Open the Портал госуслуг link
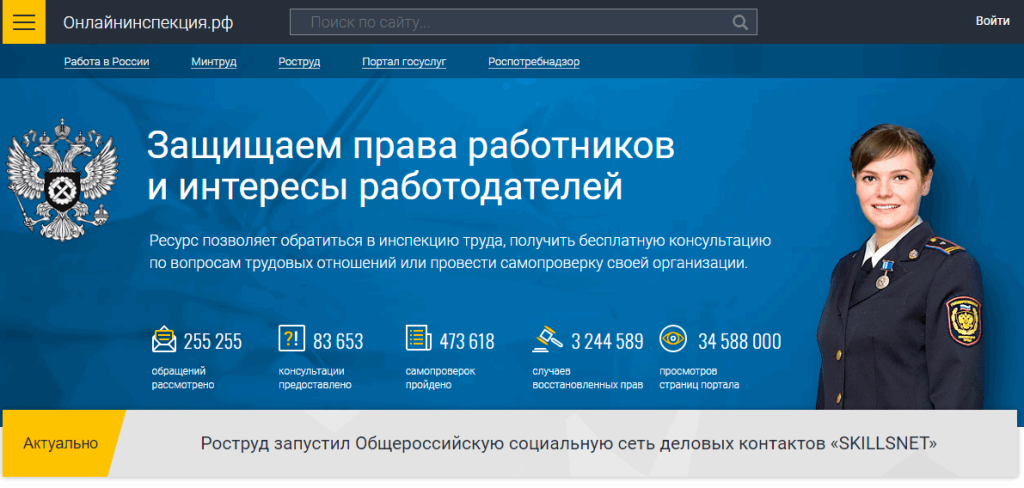The image size is (1024, 488). (404, 62)
